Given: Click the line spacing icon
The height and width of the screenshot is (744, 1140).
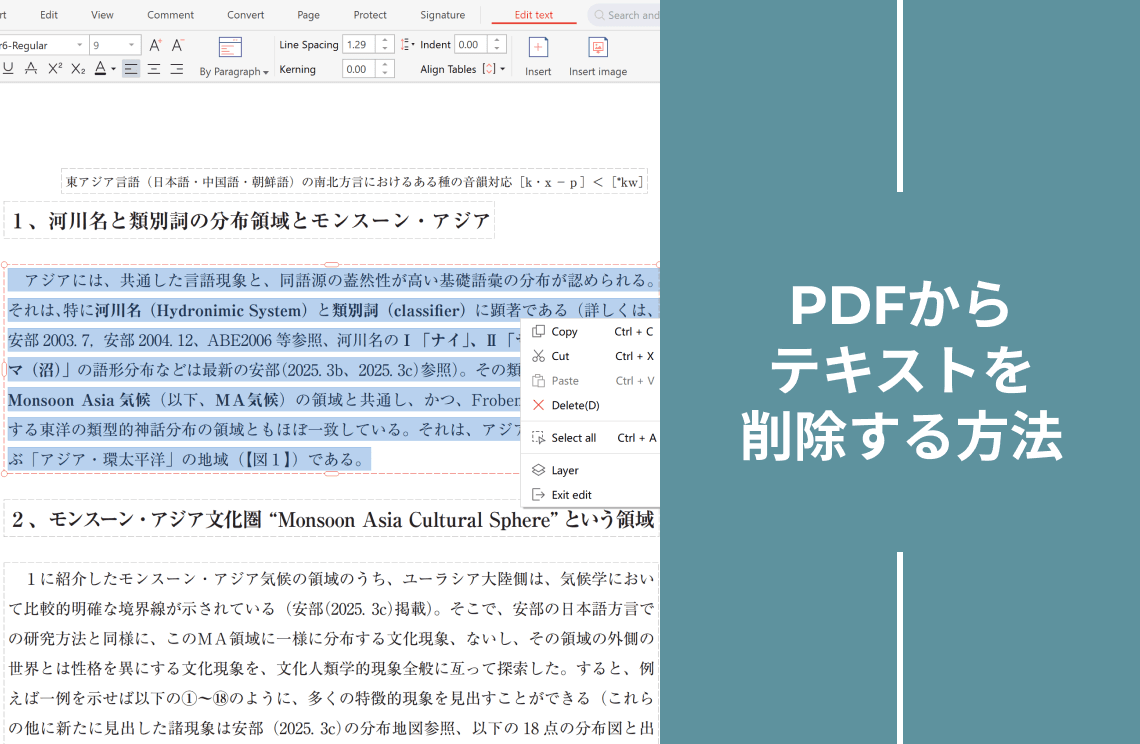Looking at the screenshot, I should pos(407,45).
